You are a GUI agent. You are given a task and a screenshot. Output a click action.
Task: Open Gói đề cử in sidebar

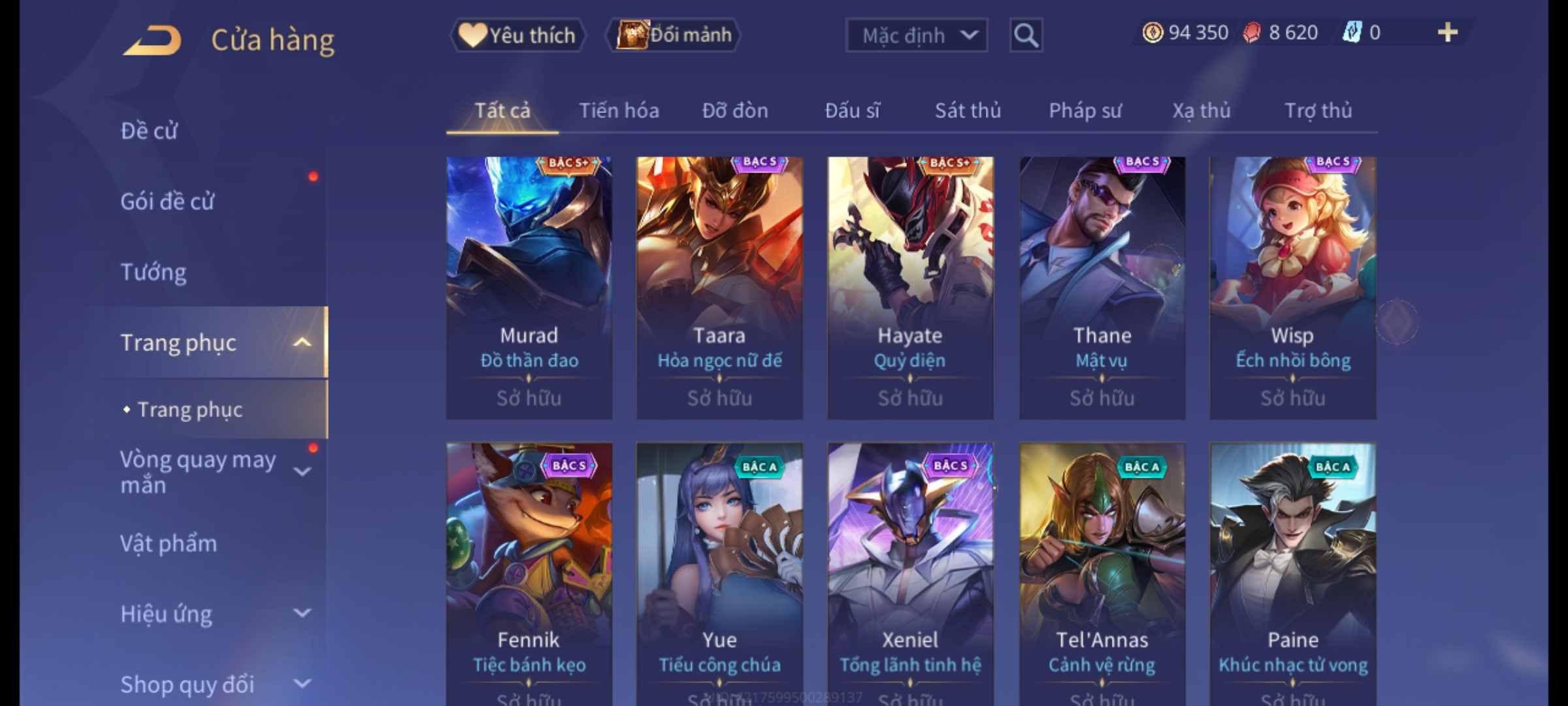tap(167, 201)
